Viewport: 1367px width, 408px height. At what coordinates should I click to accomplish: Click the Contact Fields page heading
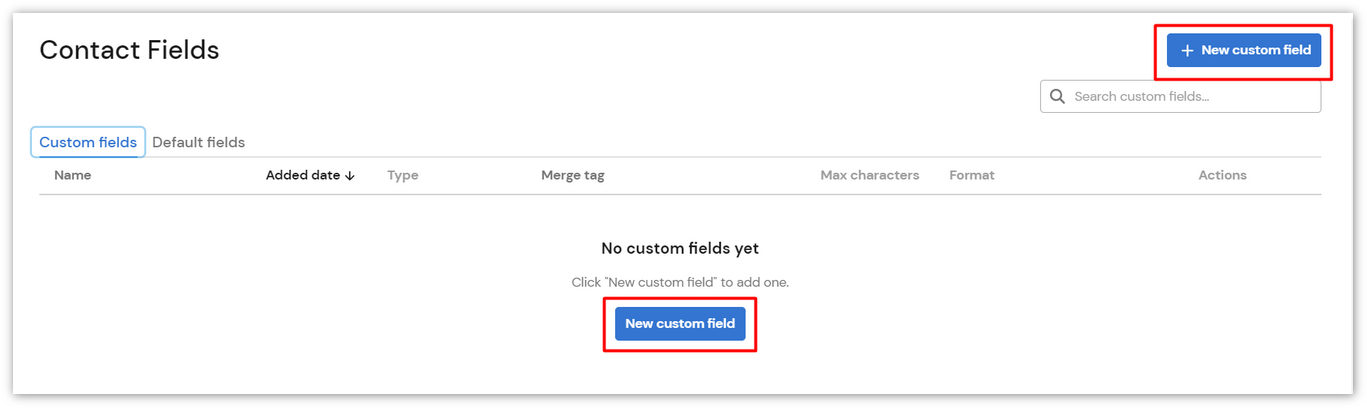pos(129,50)
